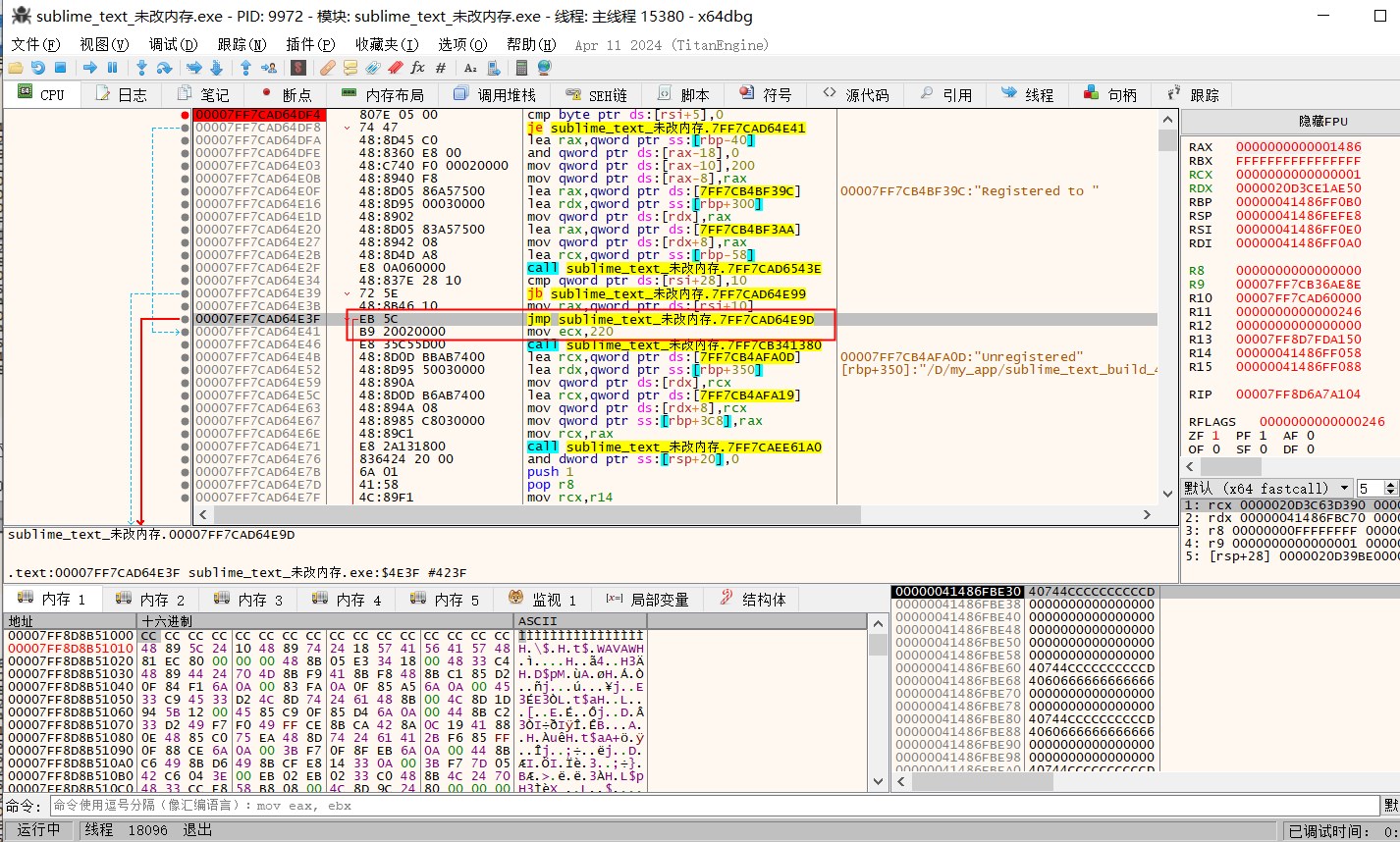Open the Labels paperclip tag icon
Image resolution: width=1400 pixels, height=842 pixels.
click(372, 68)
